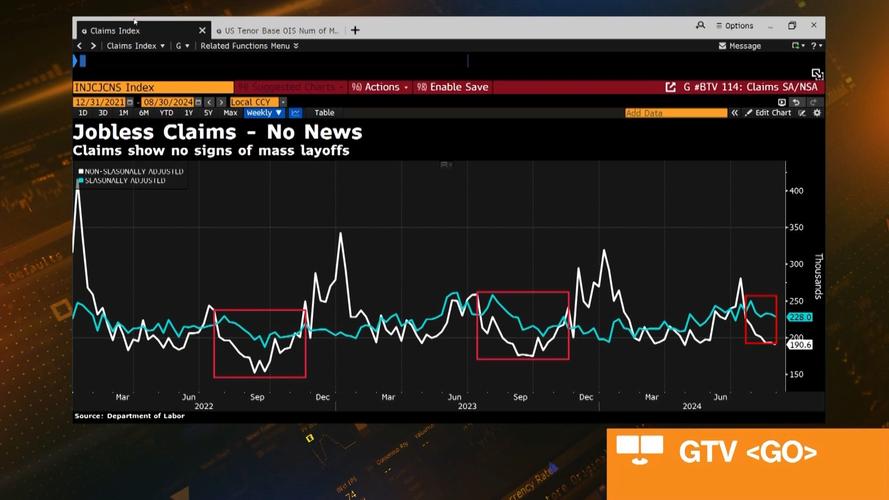Switch to Table view
Screen dimensions: 889x500
pos(324,113)
